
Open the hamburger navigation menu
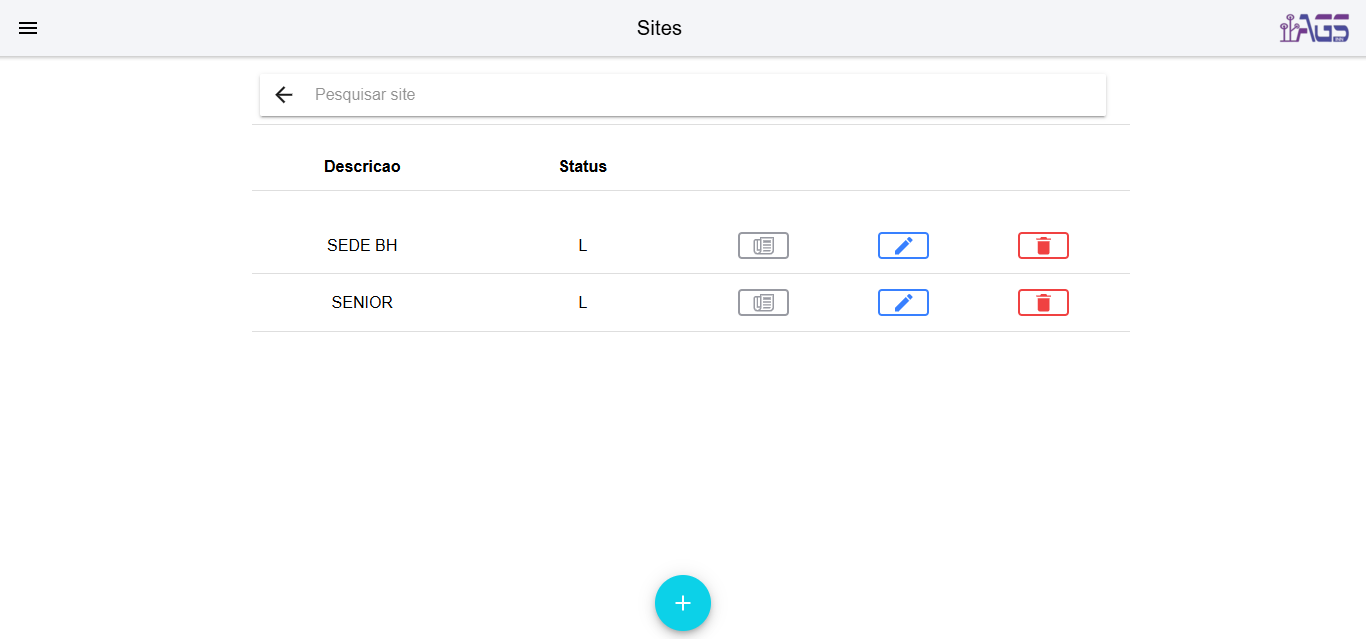(28, 28)
